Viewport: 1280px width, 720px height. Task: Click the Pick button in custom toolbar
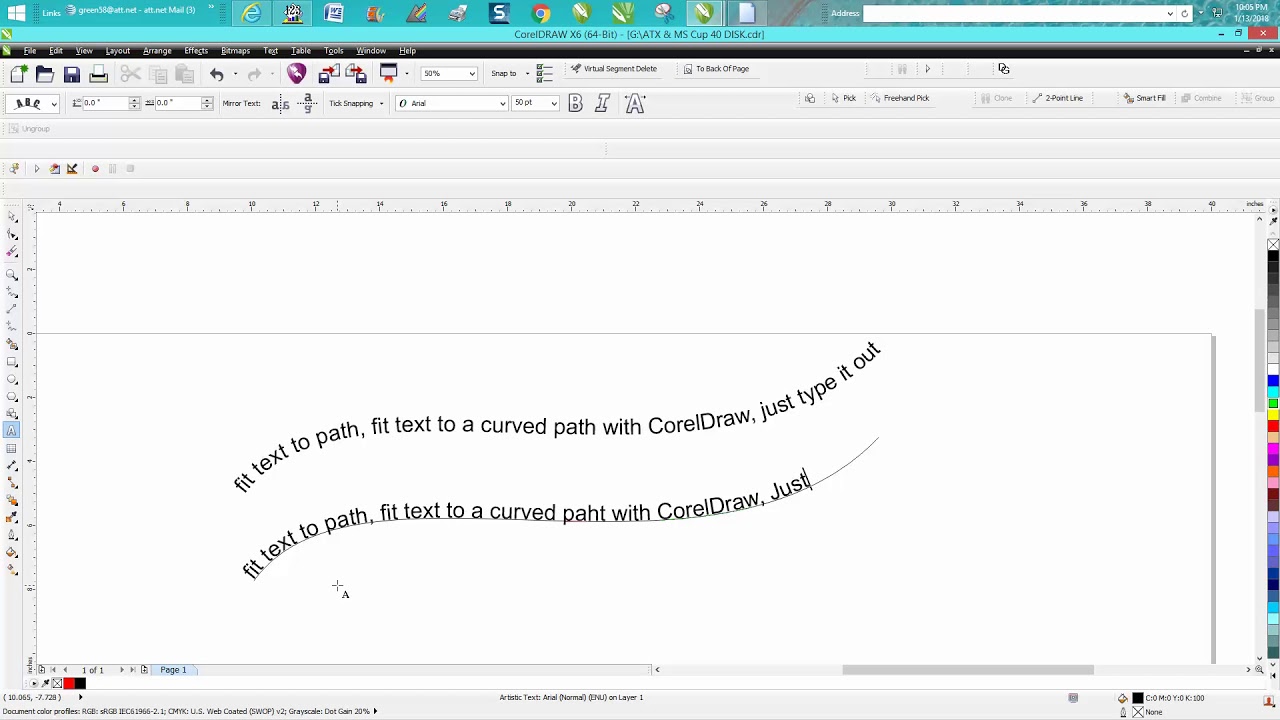point(843,98)
